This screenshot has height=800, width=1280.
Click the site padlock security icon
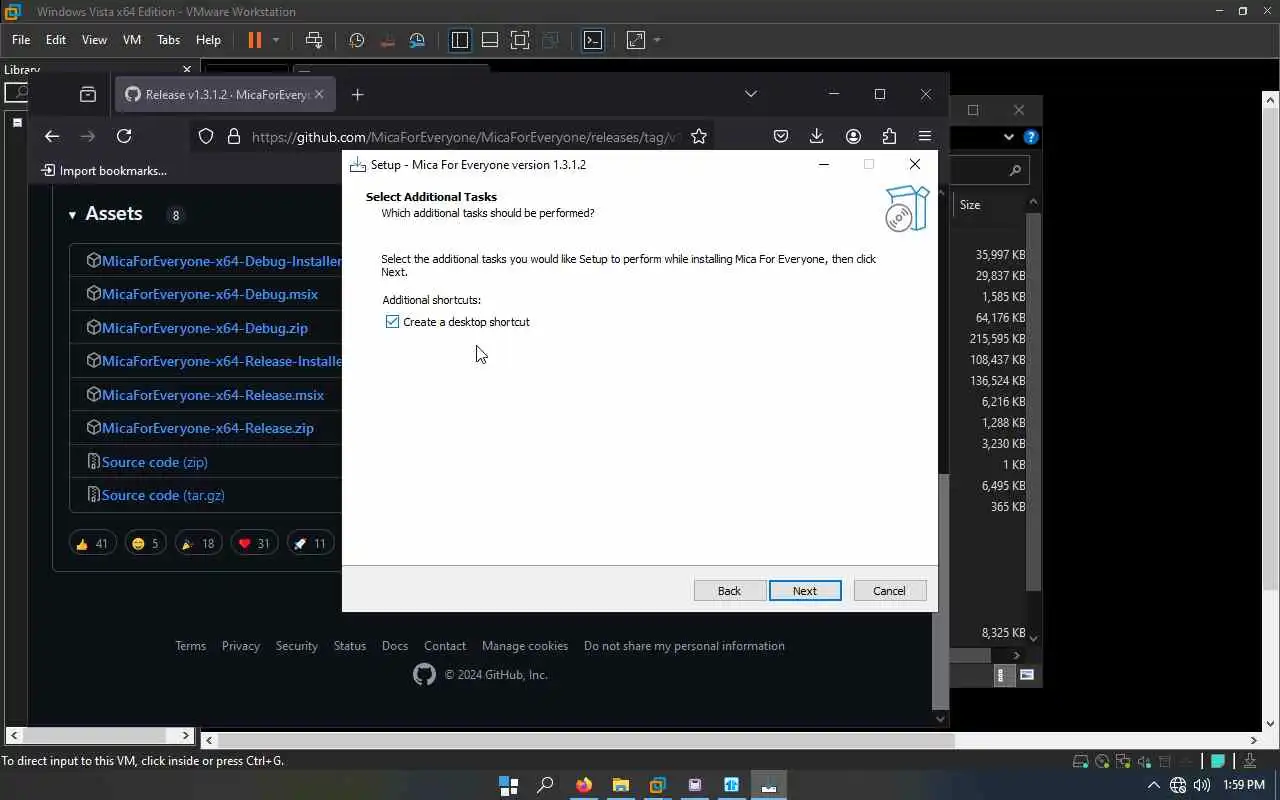click(x=233, y=136)
